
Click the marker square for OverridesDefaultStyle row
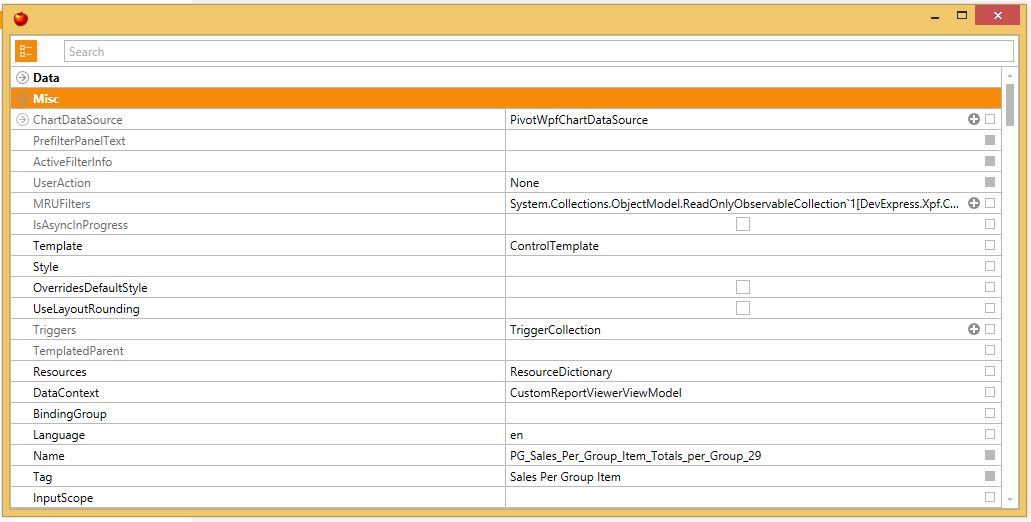(990, 287)
